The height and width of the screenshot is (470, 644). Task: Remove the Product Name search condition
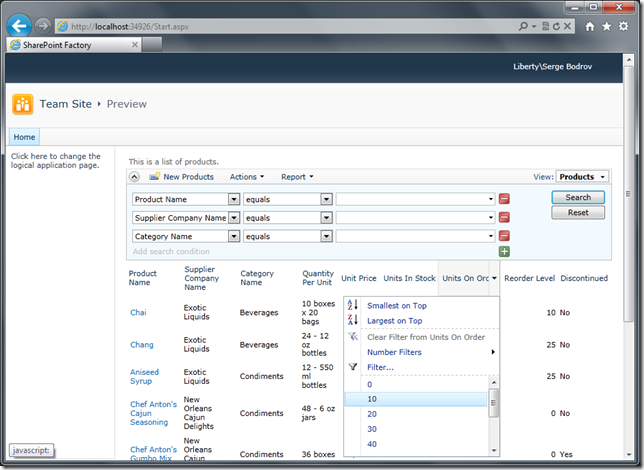pyautogui.click(x=504, y=199)
